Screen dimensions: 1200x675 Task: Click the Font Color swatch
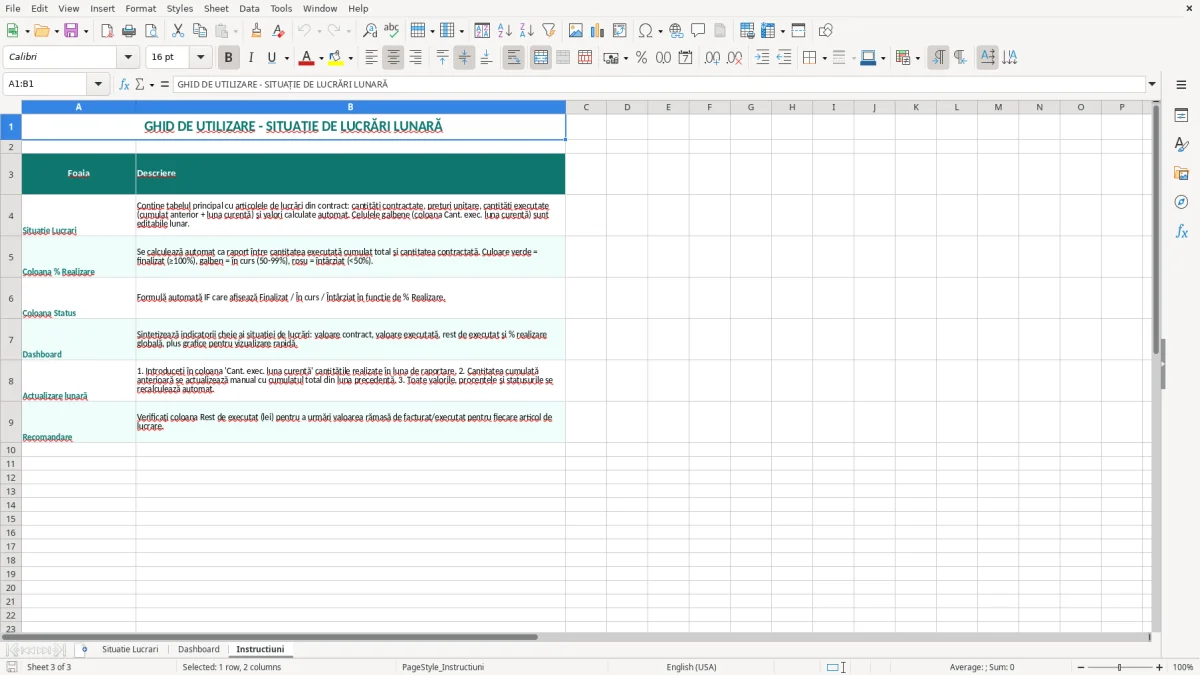(x=307, y=58)
